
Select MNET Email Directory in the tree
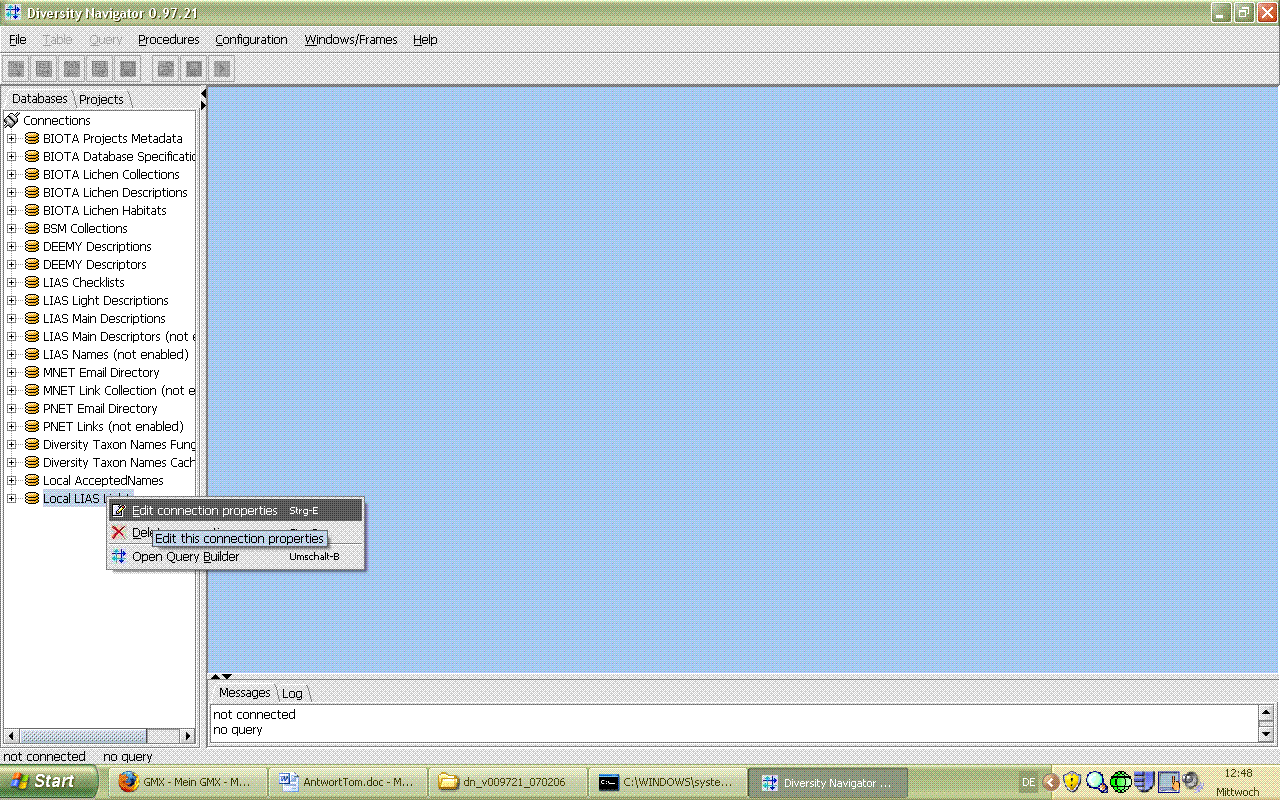(101, 373)
